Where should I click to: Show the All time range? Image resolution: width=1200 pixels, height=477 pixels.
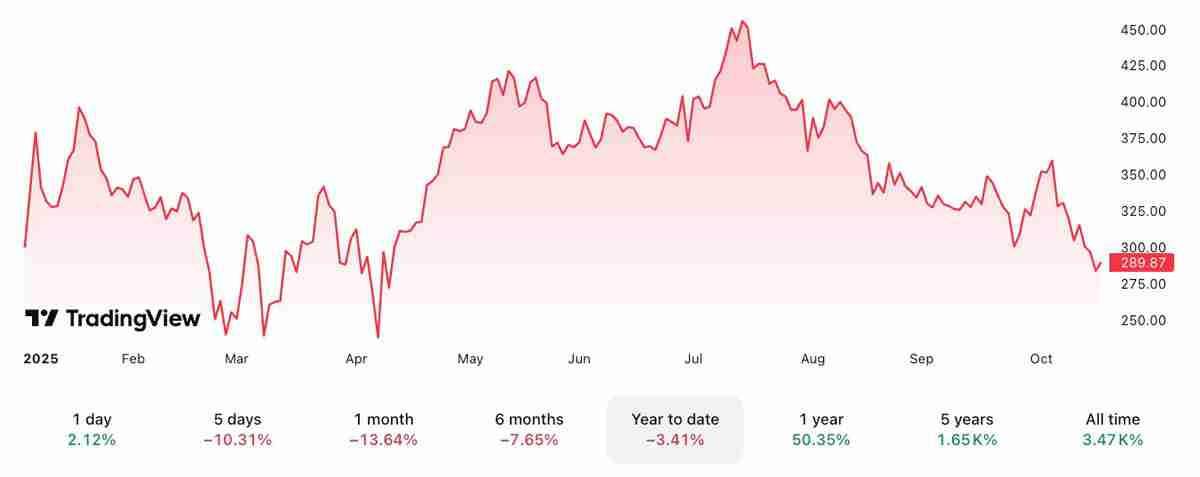click(x=1112, y=430)
